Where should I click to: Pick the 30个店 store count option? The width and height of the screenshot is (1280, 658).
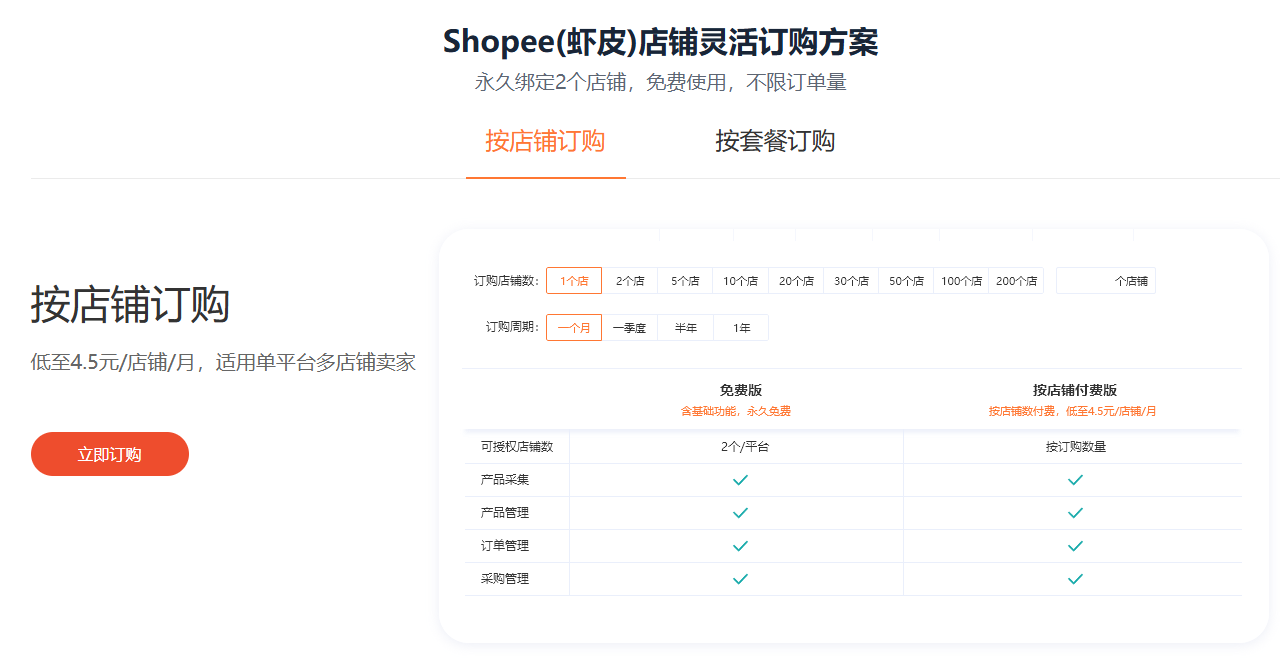[851, 281]
